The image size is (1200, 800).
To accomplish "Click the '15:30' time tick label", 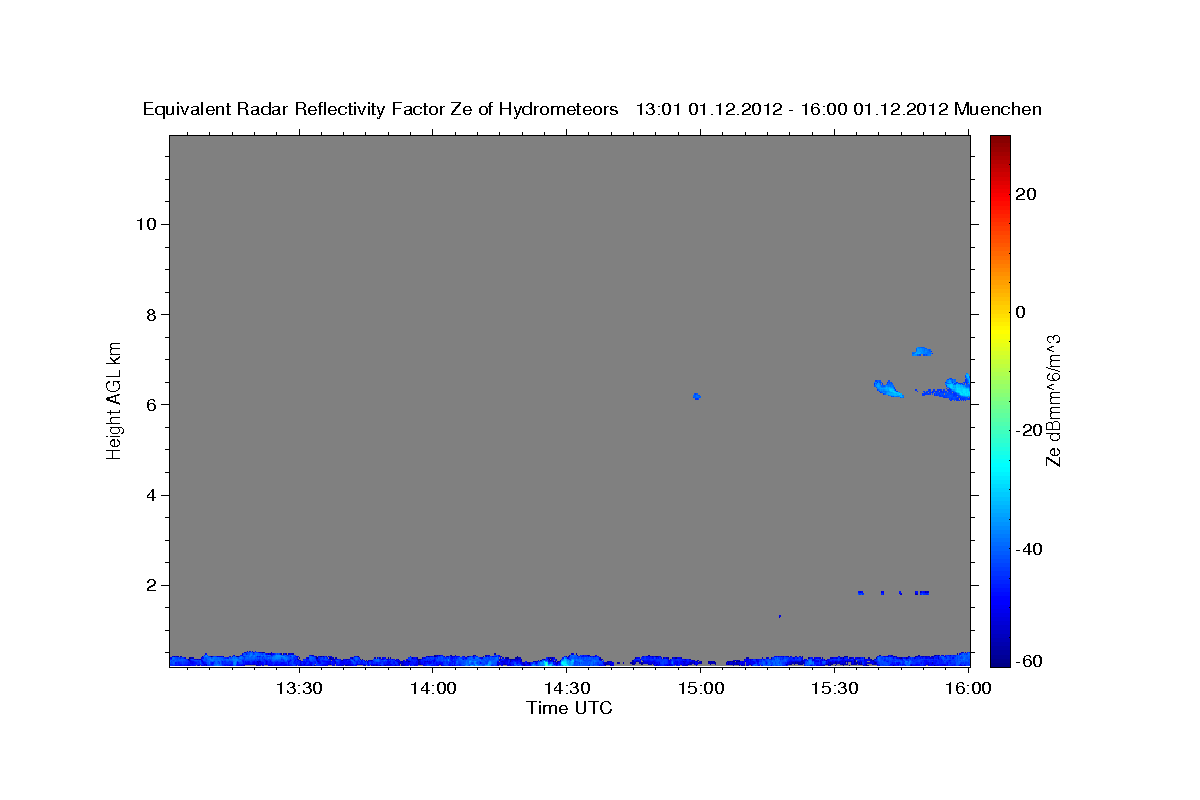I will 835,688.
